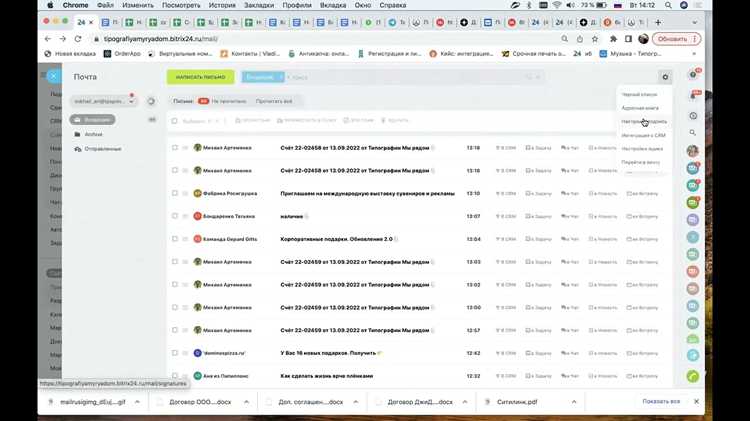
Task: Click the mailbox sync refresh icon
Action: 151,101
